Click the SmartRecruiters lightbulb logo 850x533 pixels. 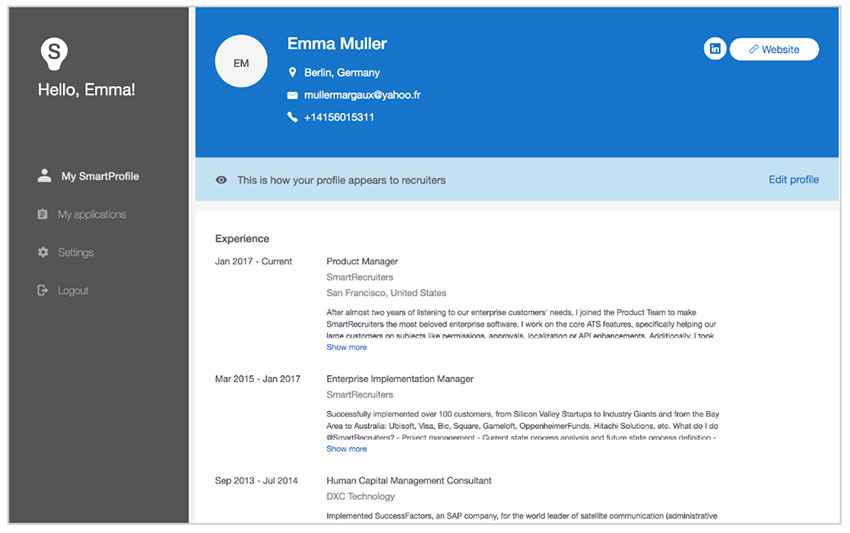click(54, 54)
